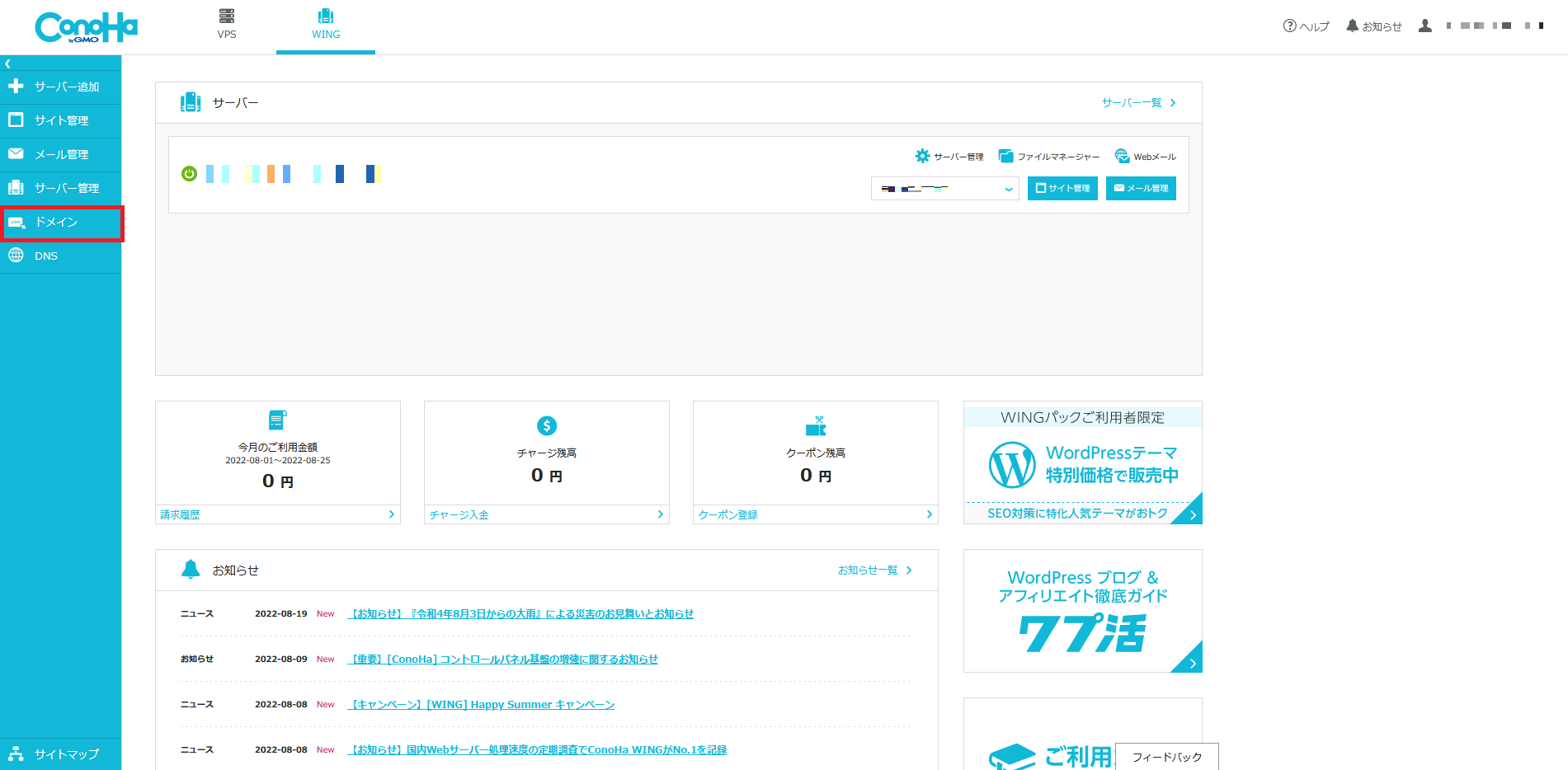The height and width of the screenshot is (770, 1568).
Task: Open サイトマップ at sidebar bottom
Action: (x=60, y=754)
